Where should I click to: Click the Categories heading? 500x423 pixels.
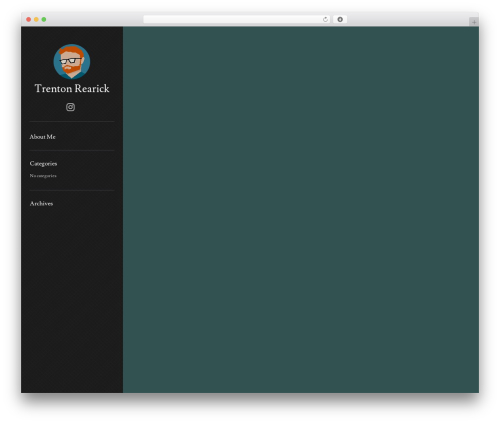[43, 164]
